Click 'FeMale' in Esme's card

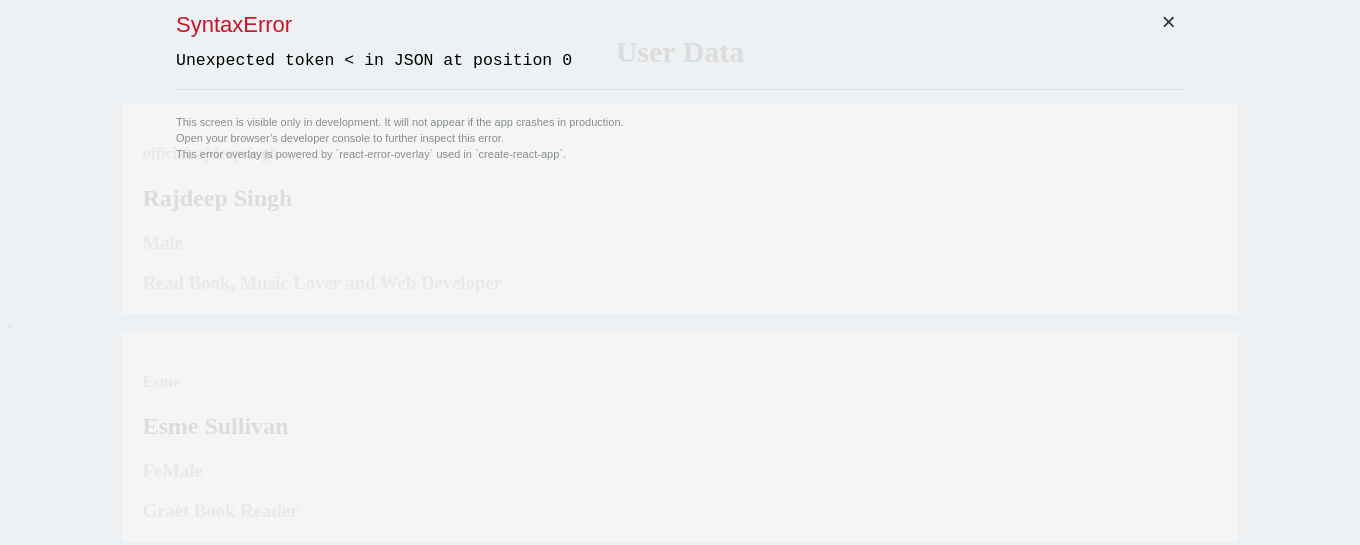[173, 471]
